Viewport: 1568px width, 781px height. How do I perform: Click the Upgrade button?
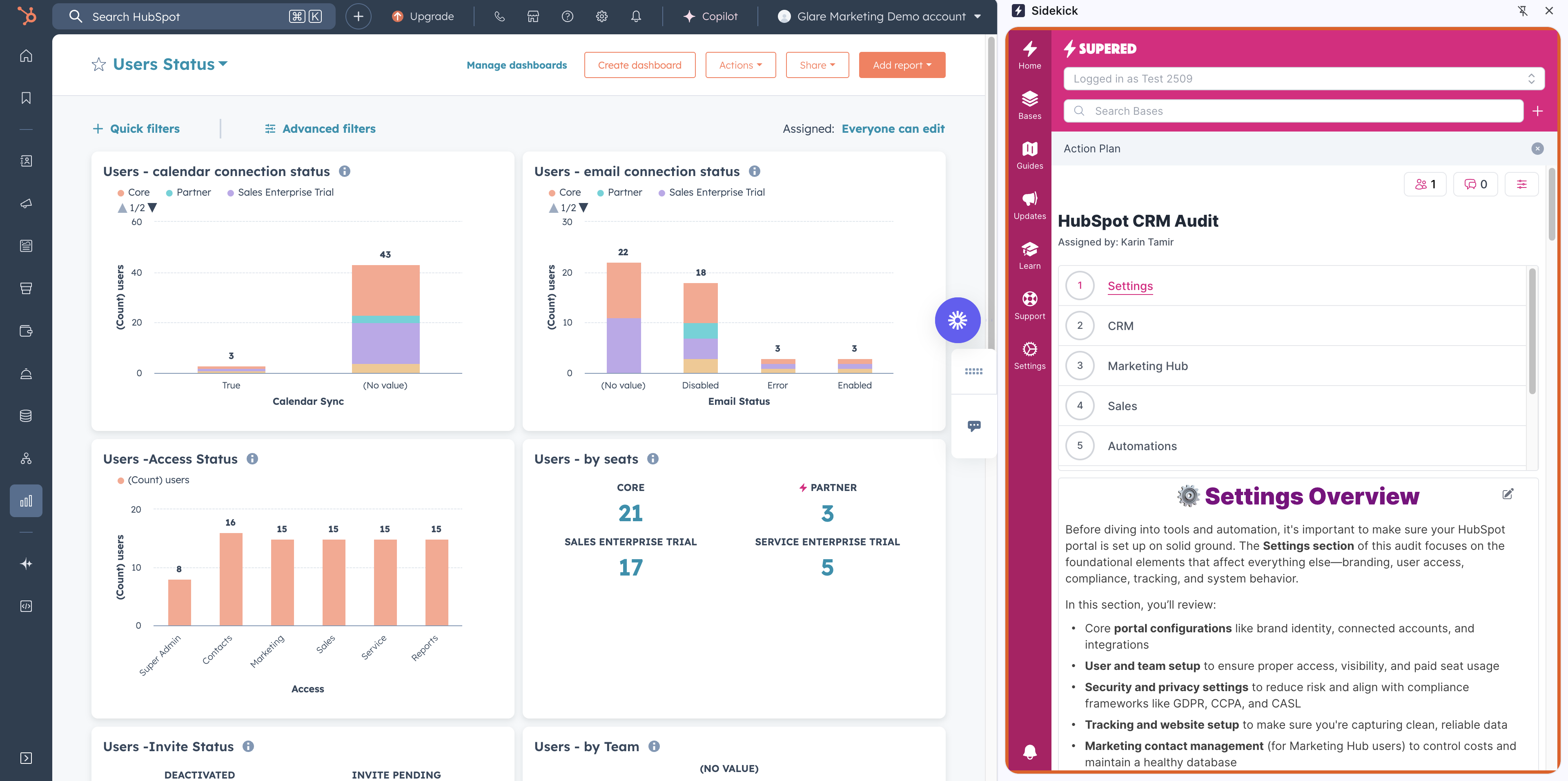click(x=423, y=16)
